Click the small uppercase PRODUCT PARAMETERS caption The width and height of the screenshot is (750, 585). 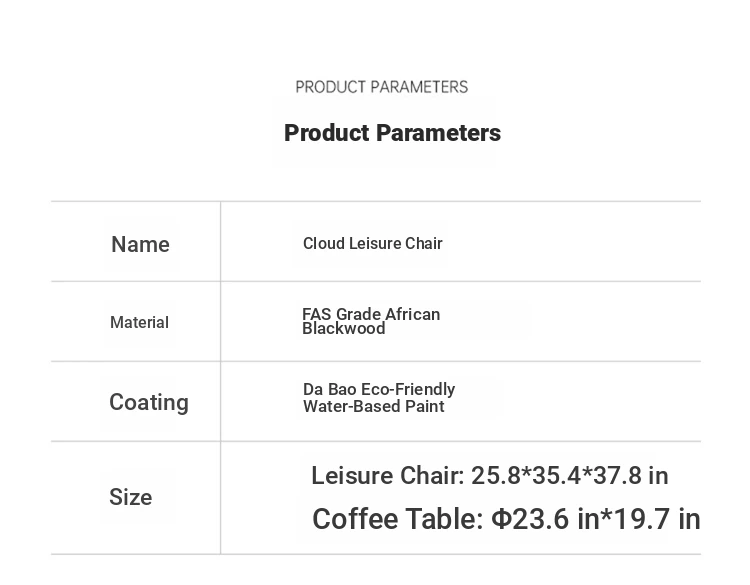tap(381, 87)
